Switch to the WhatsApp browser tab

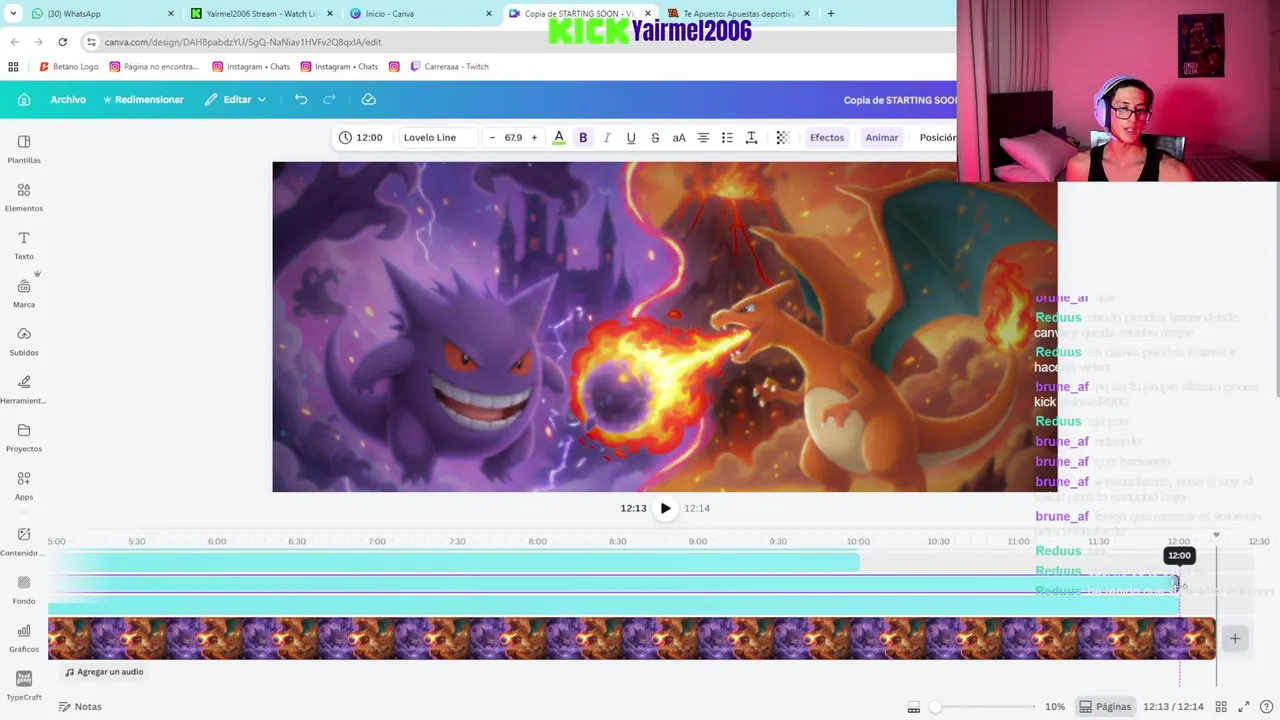coord(100,14)
